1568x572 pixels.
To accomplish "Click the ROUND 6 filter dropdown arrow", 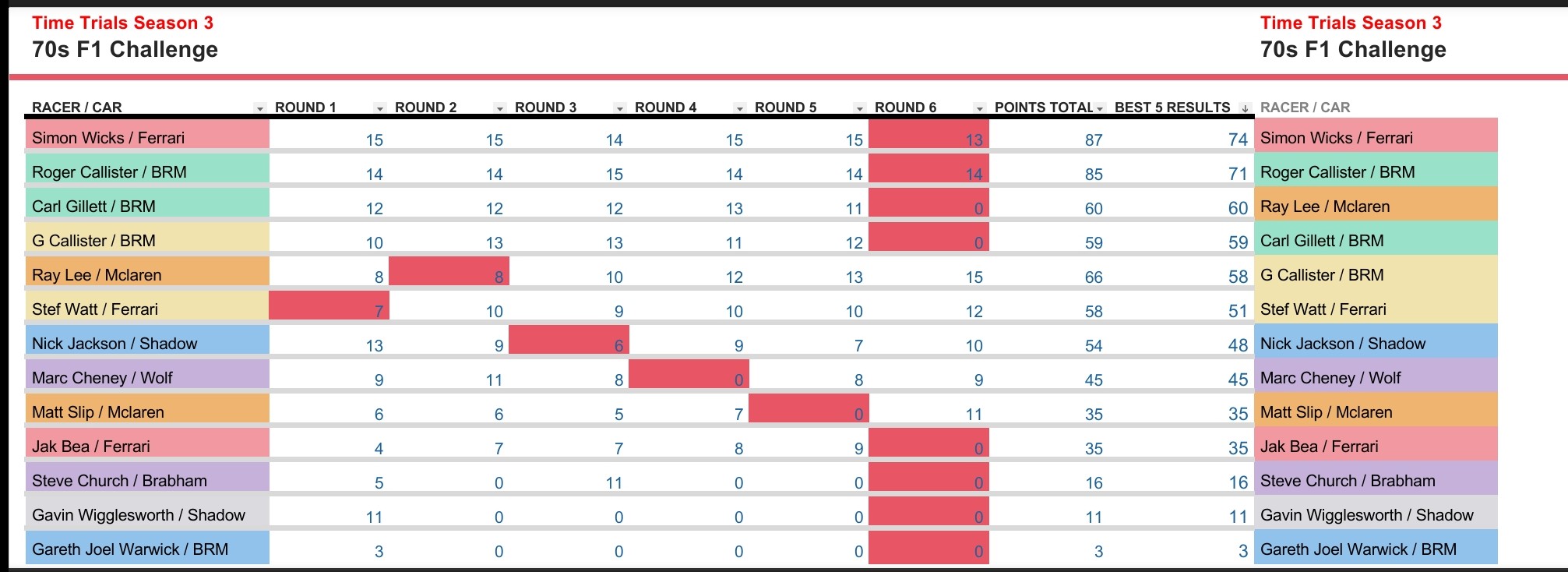I will pyautogui.click(x=980, y=108).
